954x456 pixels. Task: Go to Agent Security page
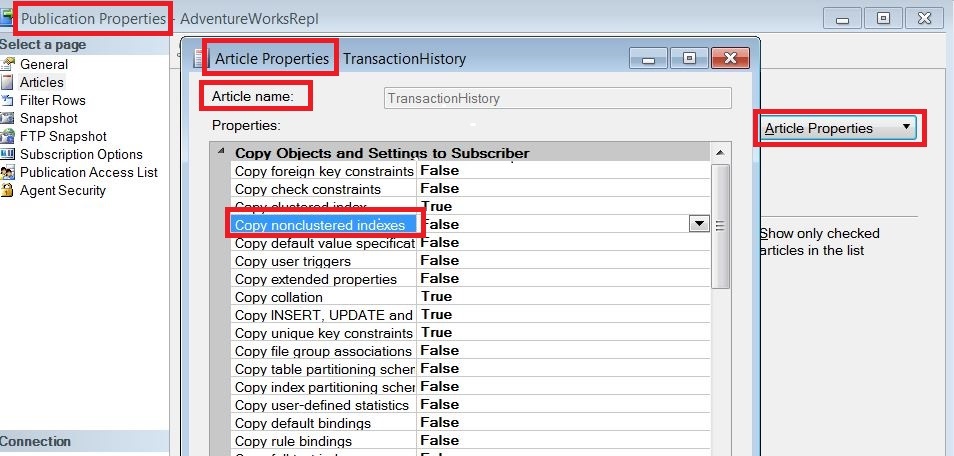[63, 191]
